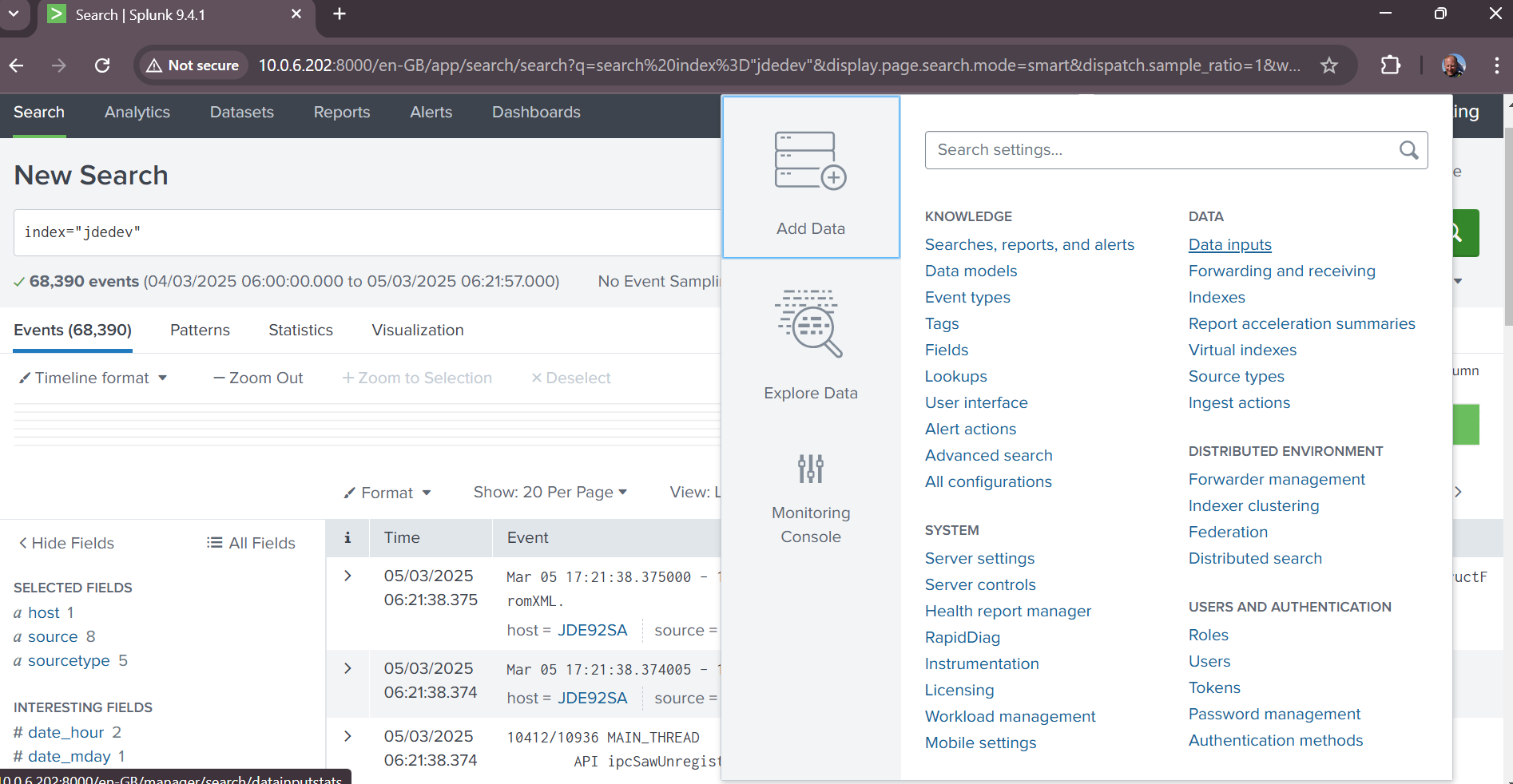1513x784 pixels.
Task: Open the Format dropdown above events
Action: (387, 493)
